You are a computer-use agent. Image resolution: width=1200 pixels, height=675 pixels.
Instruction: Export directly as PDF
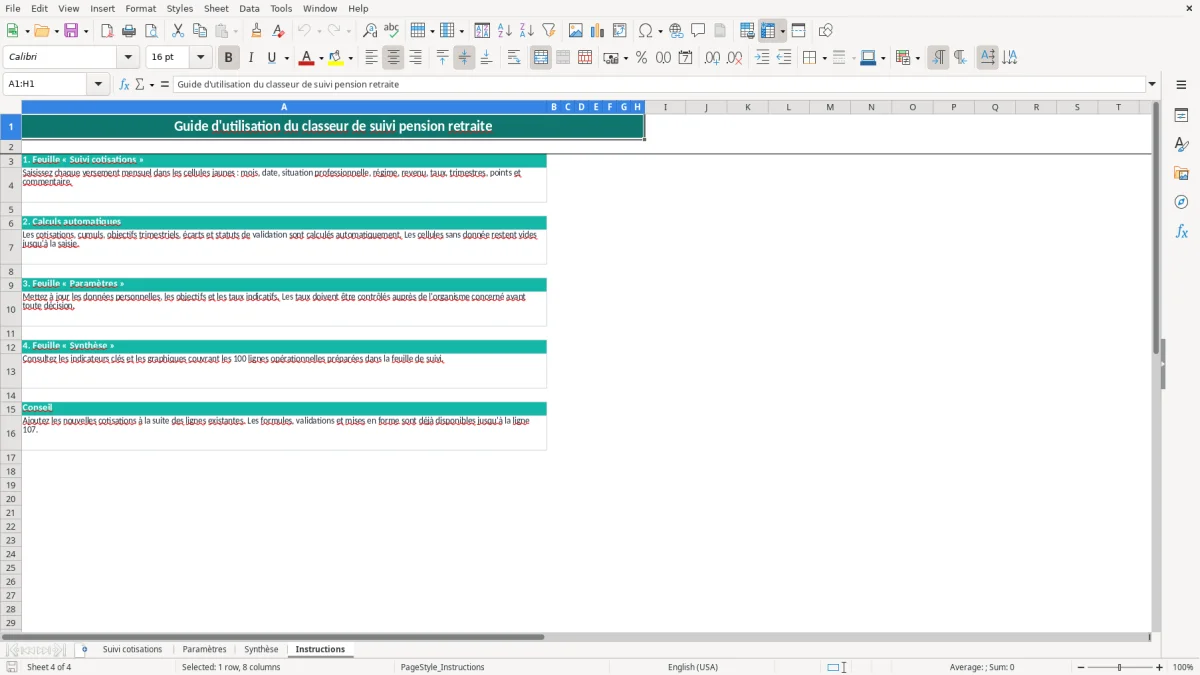coord(107,31)
